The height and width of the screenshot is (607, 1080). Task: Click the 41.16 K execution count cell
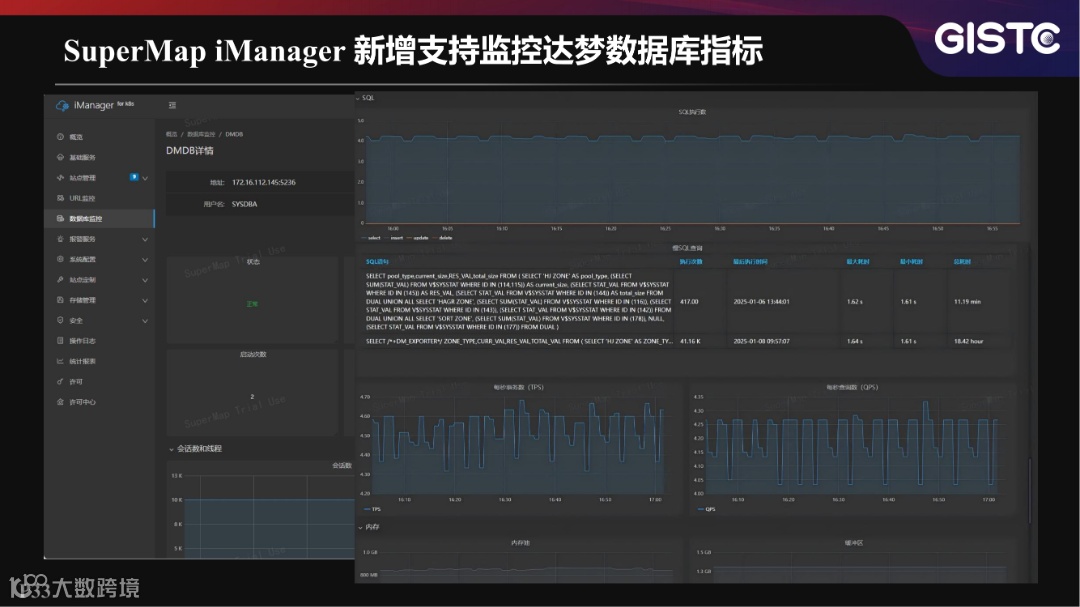[x=690, y=341]
